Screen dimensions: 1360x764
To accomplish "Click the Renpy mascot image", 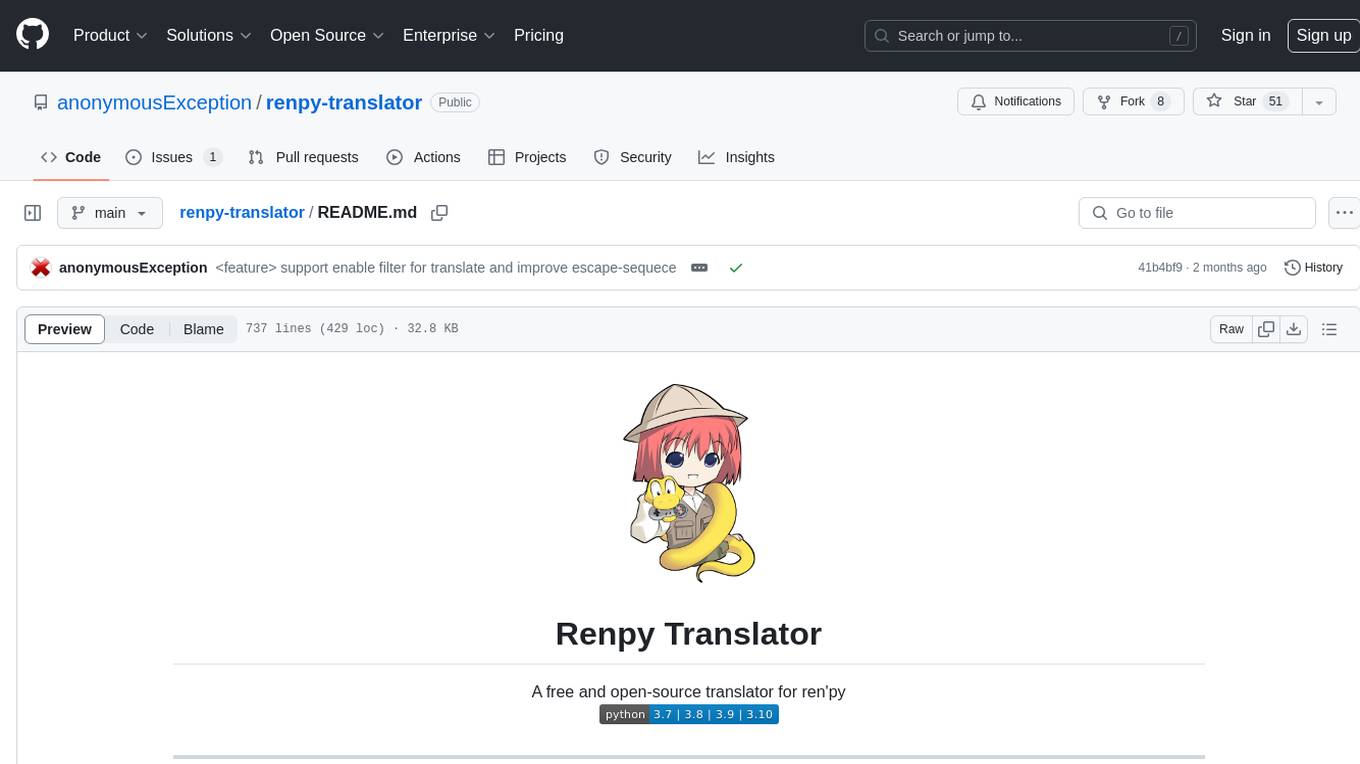I will click(x=688, y=482).
